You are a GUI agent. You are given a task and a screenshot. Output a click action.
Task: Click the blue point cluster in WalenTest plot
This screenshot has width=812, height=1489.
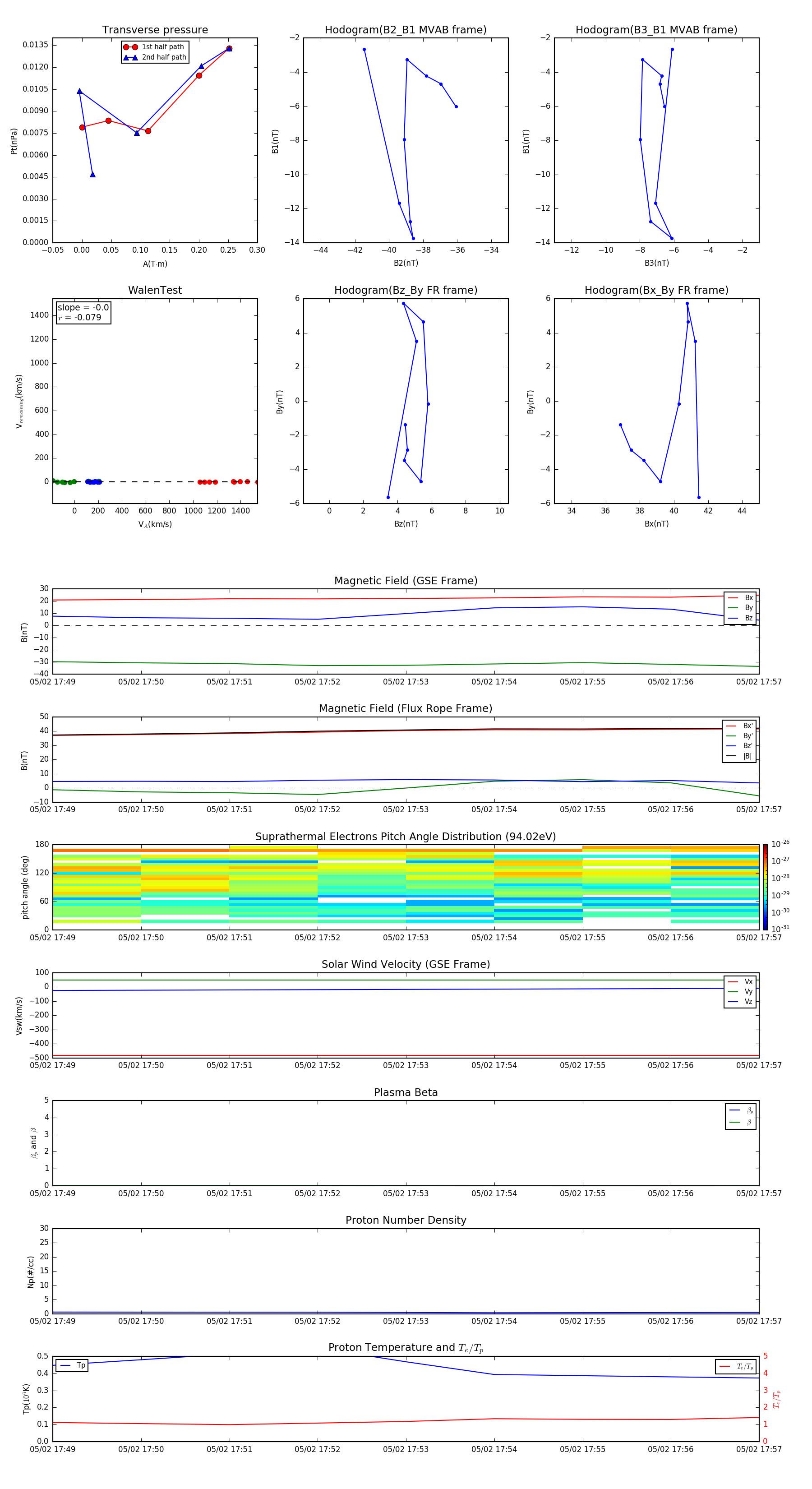94,481
